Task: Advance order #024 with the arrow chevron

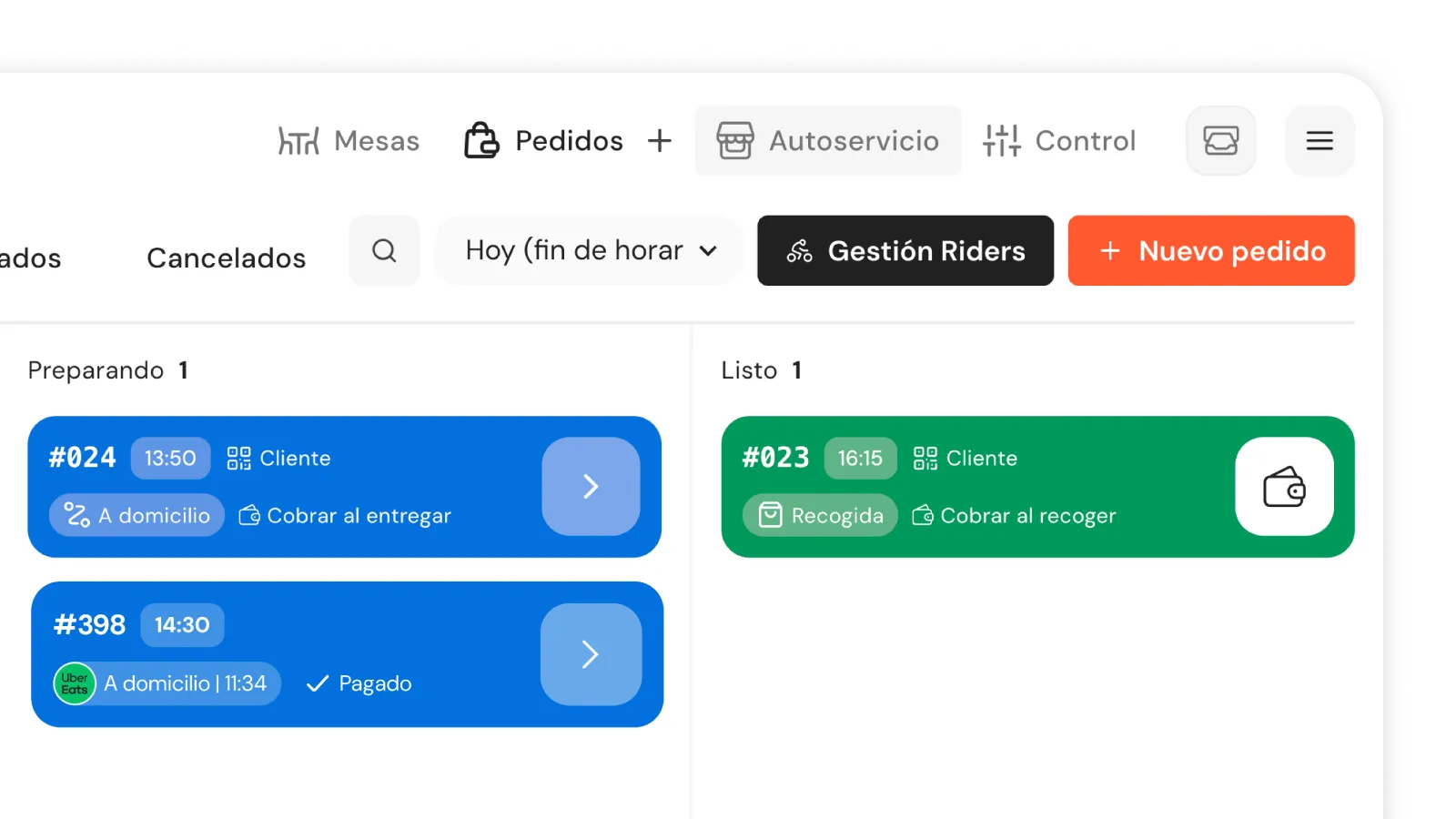Action: point(591,487)
